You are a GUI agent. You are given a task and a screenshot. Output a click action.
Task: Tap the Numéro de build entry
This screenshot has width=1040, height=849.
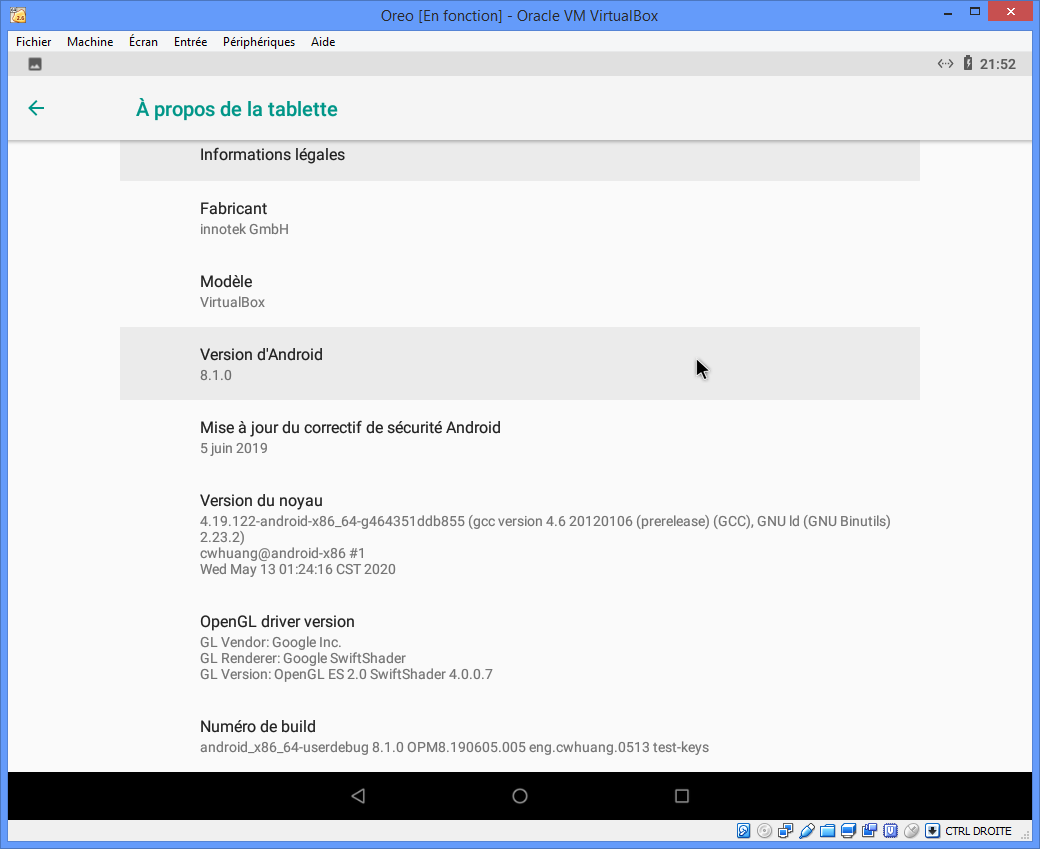[x=520, y=736]
